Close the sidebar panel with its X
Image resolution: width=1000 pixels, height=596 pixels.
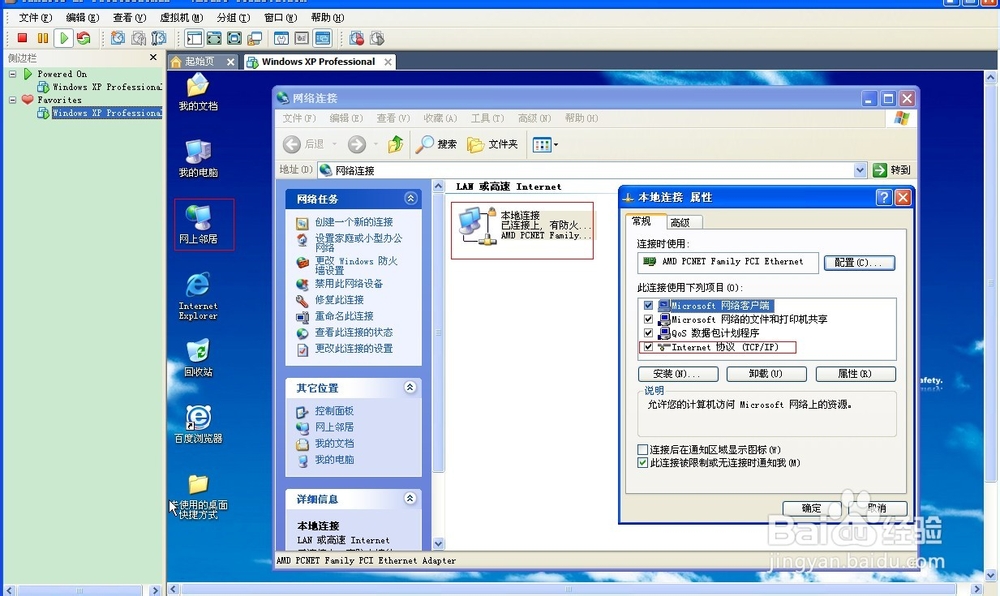[x=153, y=57]
